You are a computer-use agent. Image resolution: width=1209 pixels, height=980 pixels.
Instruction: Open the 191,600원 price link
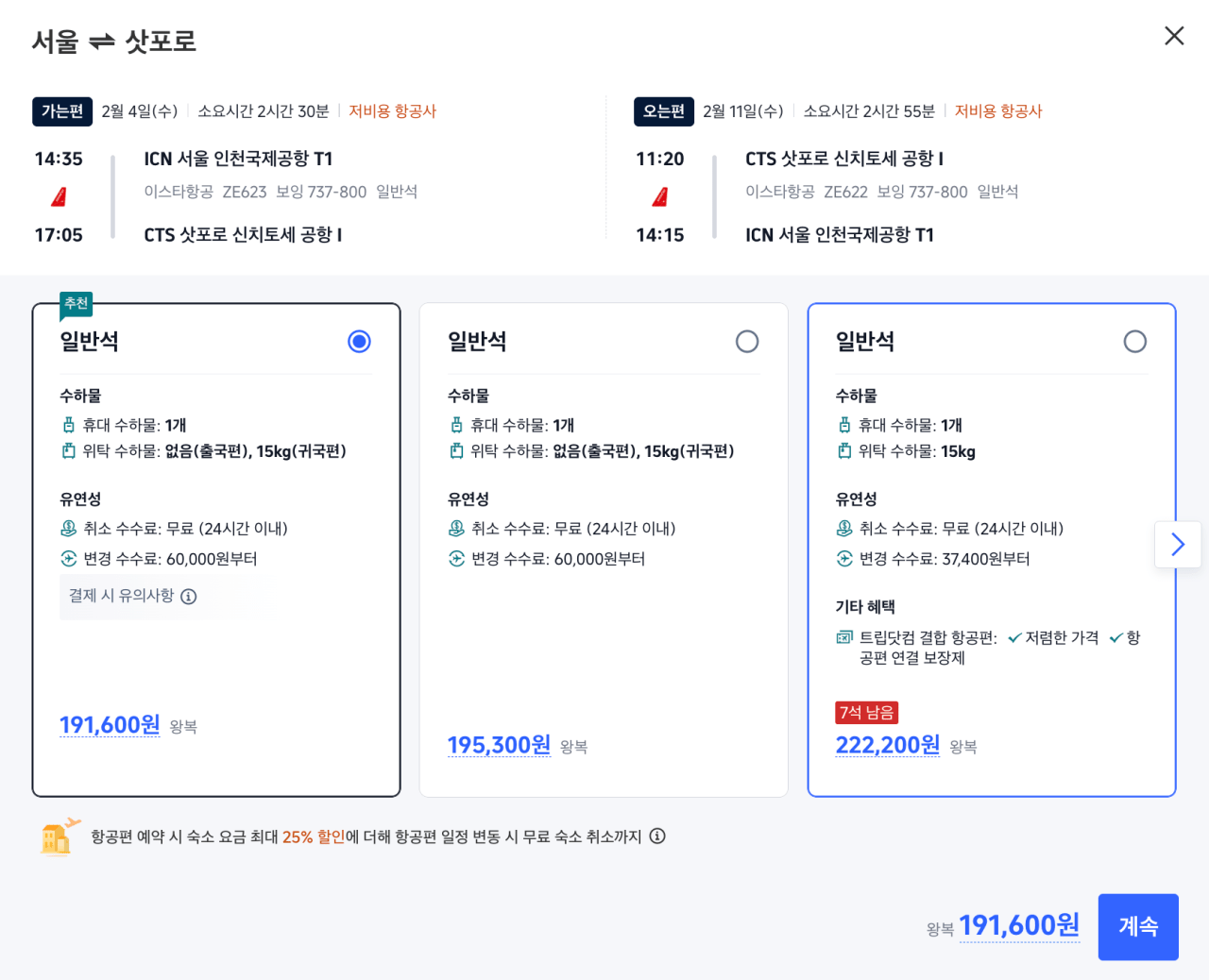pos(109,724)
